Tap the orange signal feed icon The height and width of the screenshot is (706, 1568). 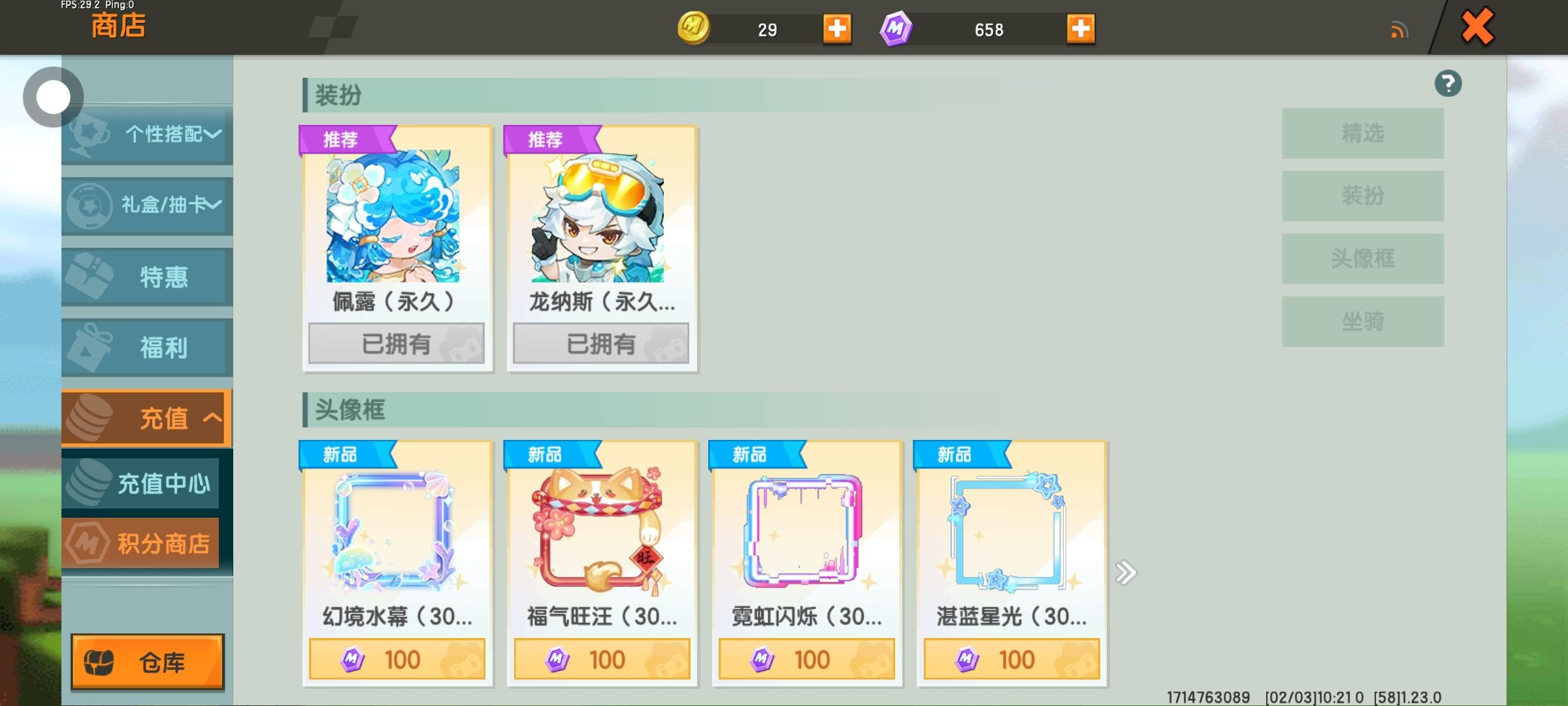(x=1399, y=30)
